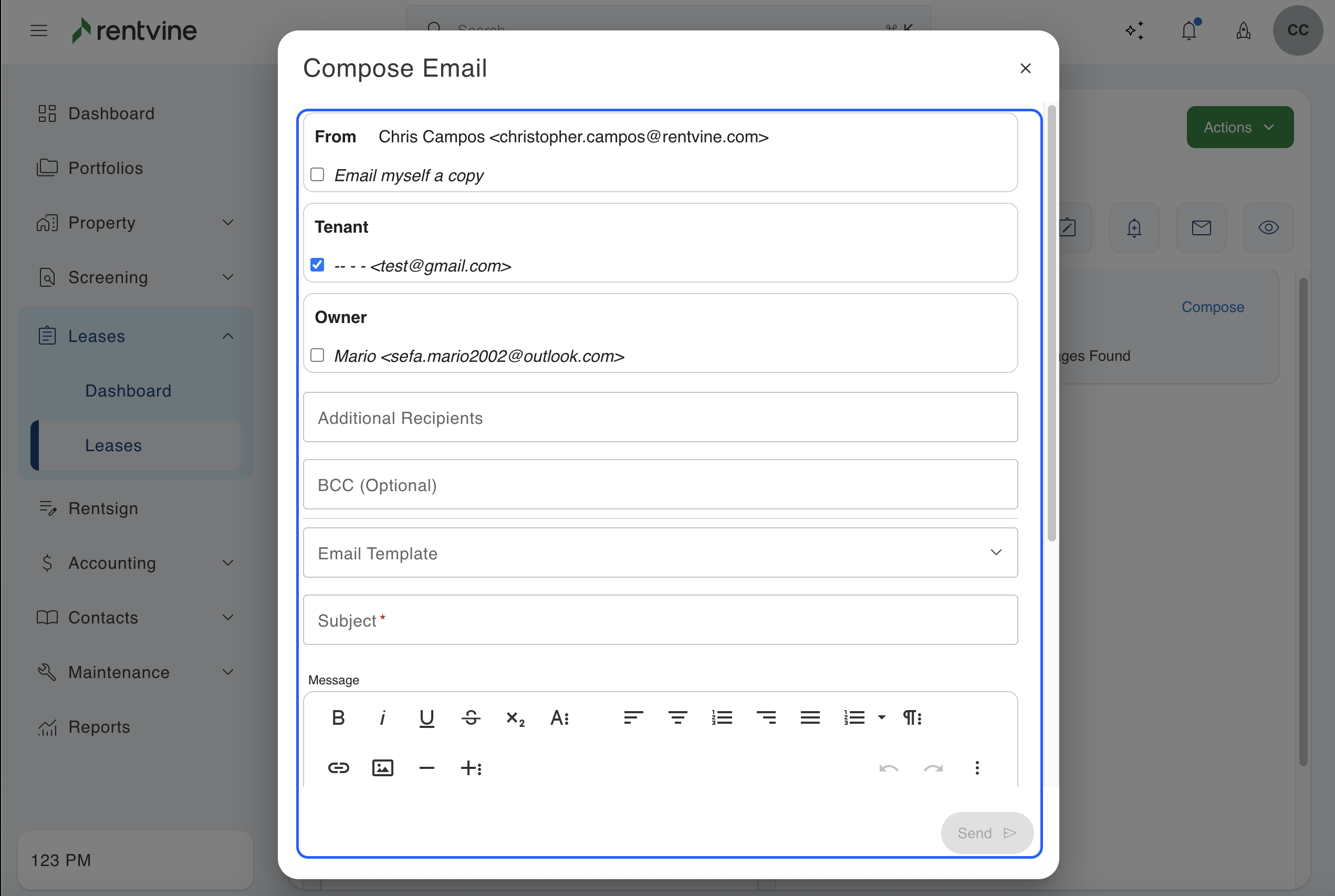
Task: Insert a link with the link icon
Action: click(x=338, y=768)
